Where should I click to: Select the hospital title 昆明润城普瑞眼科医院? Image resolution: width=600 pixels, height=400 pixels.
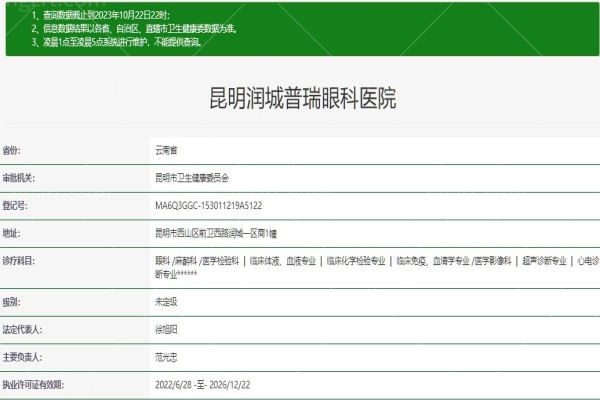(302, 98)
